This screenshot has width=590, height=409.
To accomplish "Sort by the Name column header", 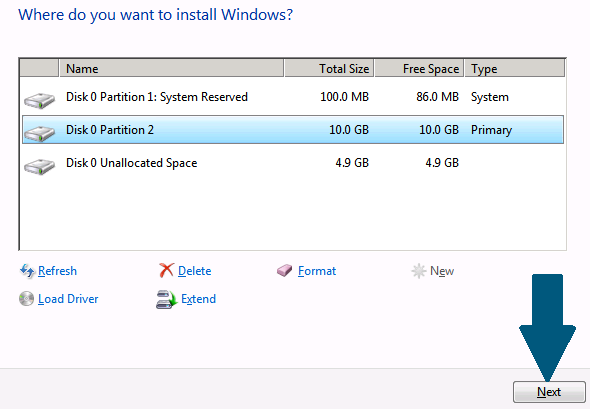I will tap(171, 68).
